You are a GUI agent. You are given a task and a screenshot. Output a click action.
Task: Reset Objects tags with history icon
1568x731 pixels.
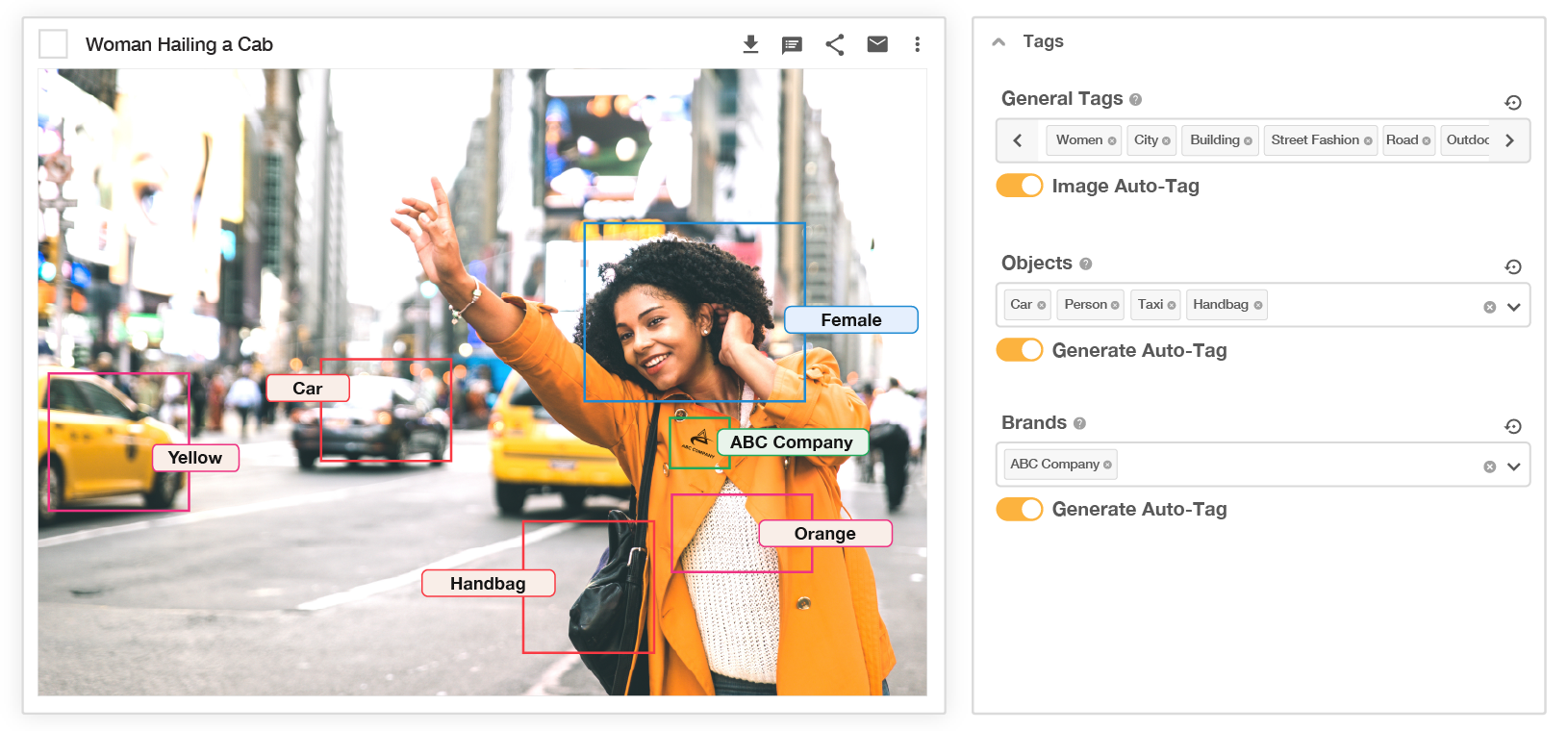tap(1512, 267)
